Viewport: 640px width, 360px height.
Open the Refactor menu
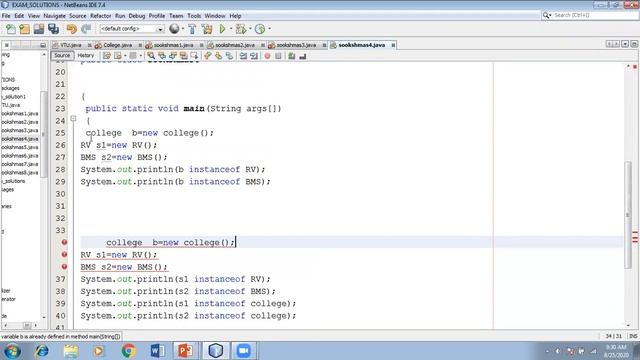100,16
